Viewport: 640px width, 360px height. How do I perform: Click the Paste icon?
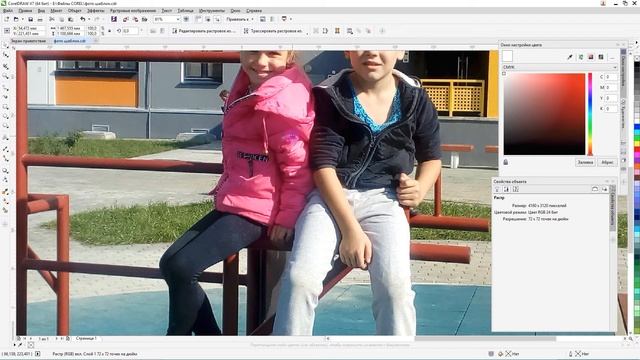point(71,19)
